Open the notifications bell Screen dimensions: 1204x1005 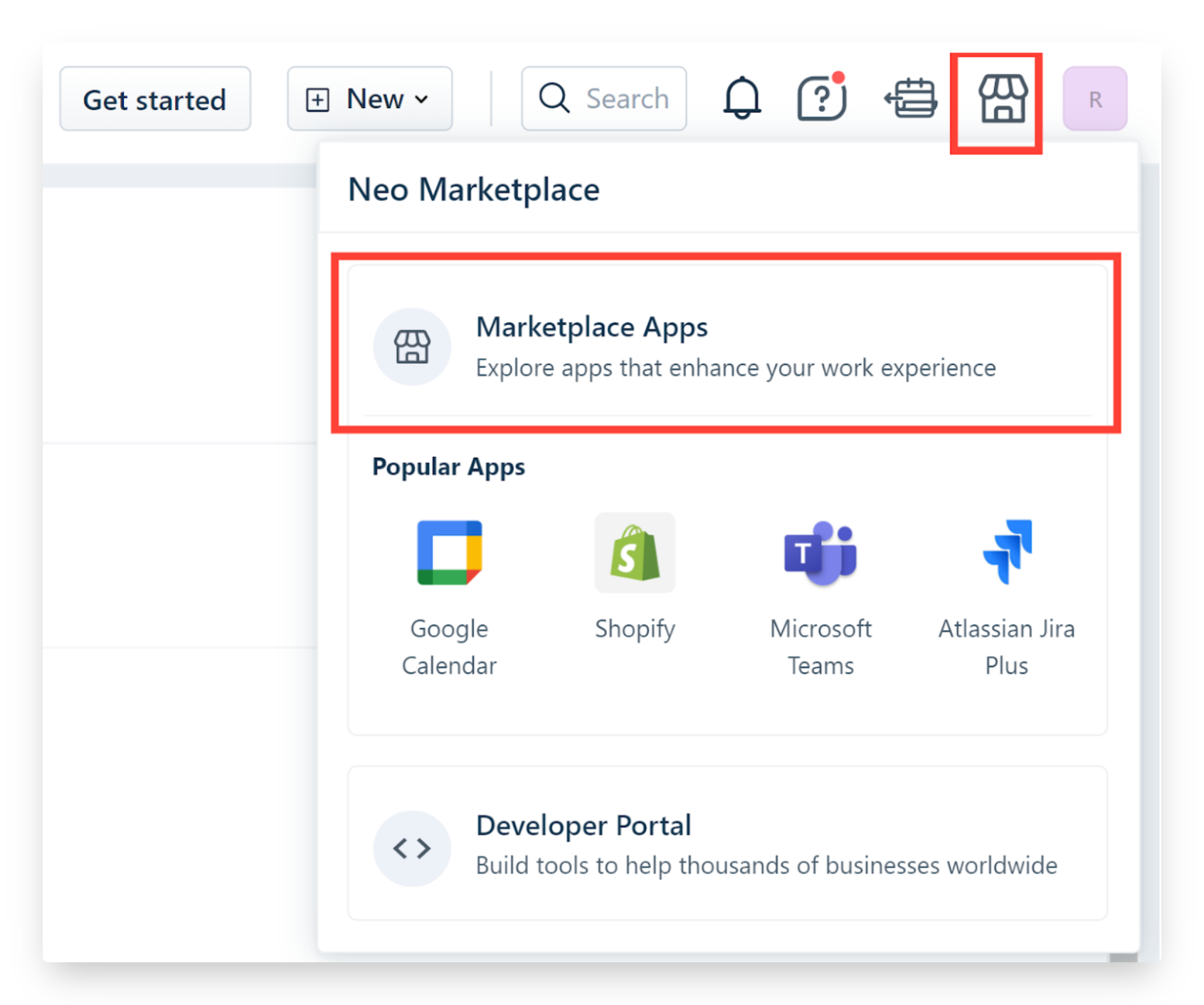[x=741, y=98]
